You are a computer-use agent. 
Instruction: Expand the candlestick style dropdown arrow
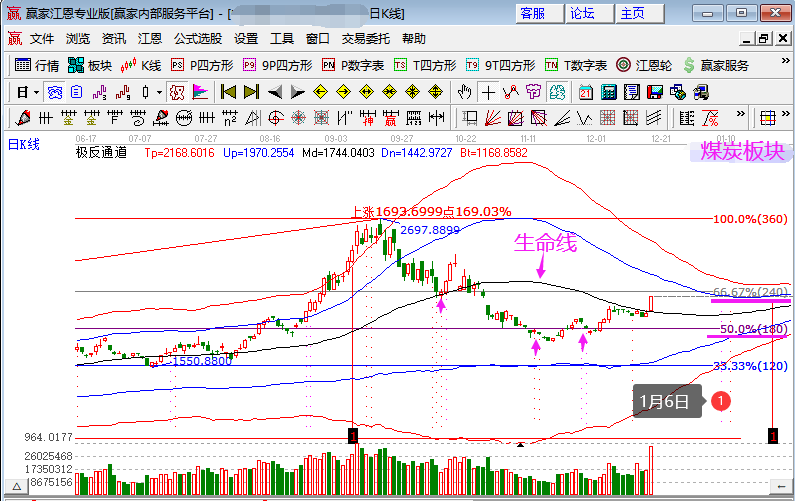(159, 92)
